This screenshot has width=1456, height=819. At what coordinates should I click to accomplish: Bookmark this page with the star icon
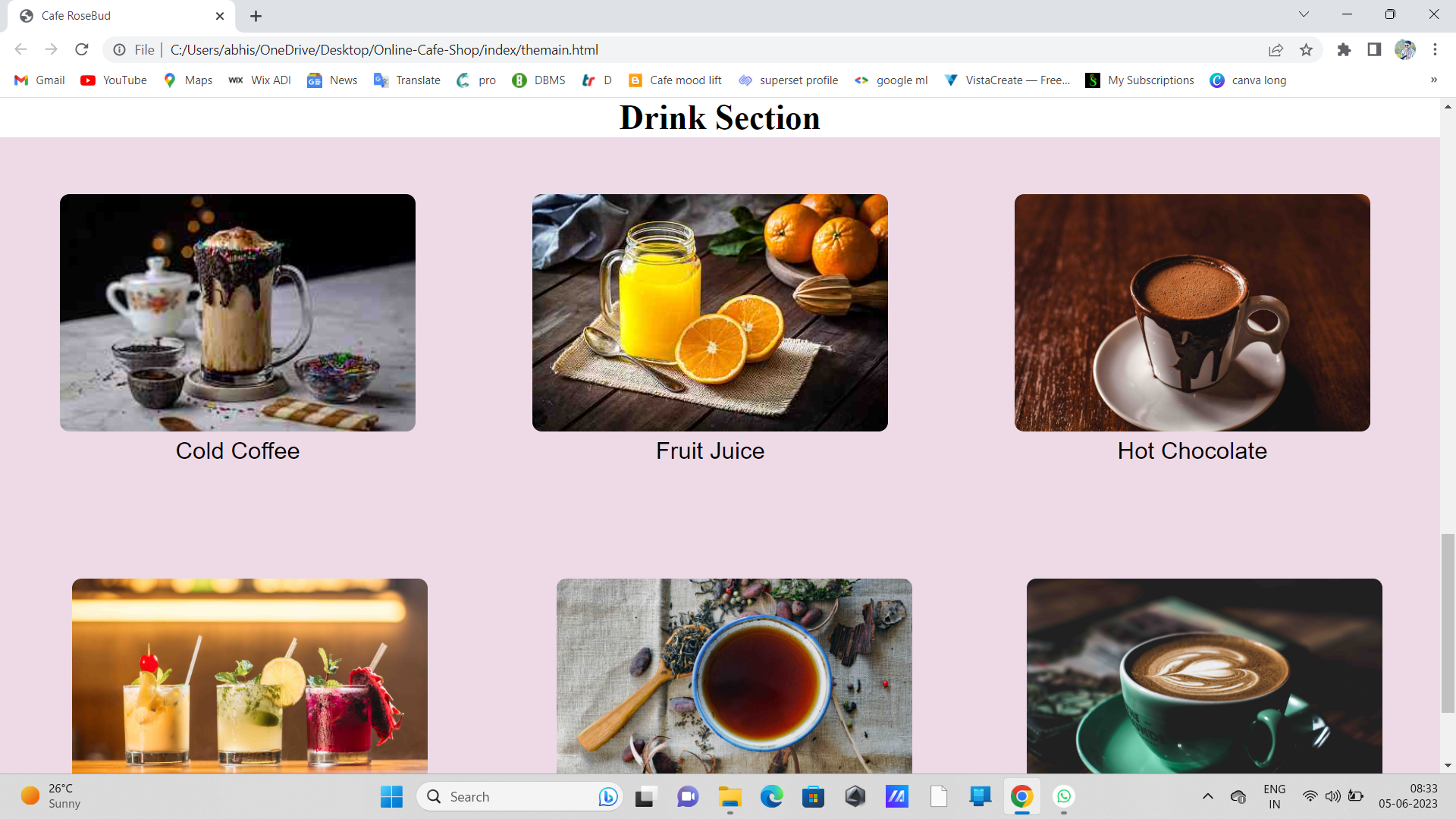[1306, 49]
